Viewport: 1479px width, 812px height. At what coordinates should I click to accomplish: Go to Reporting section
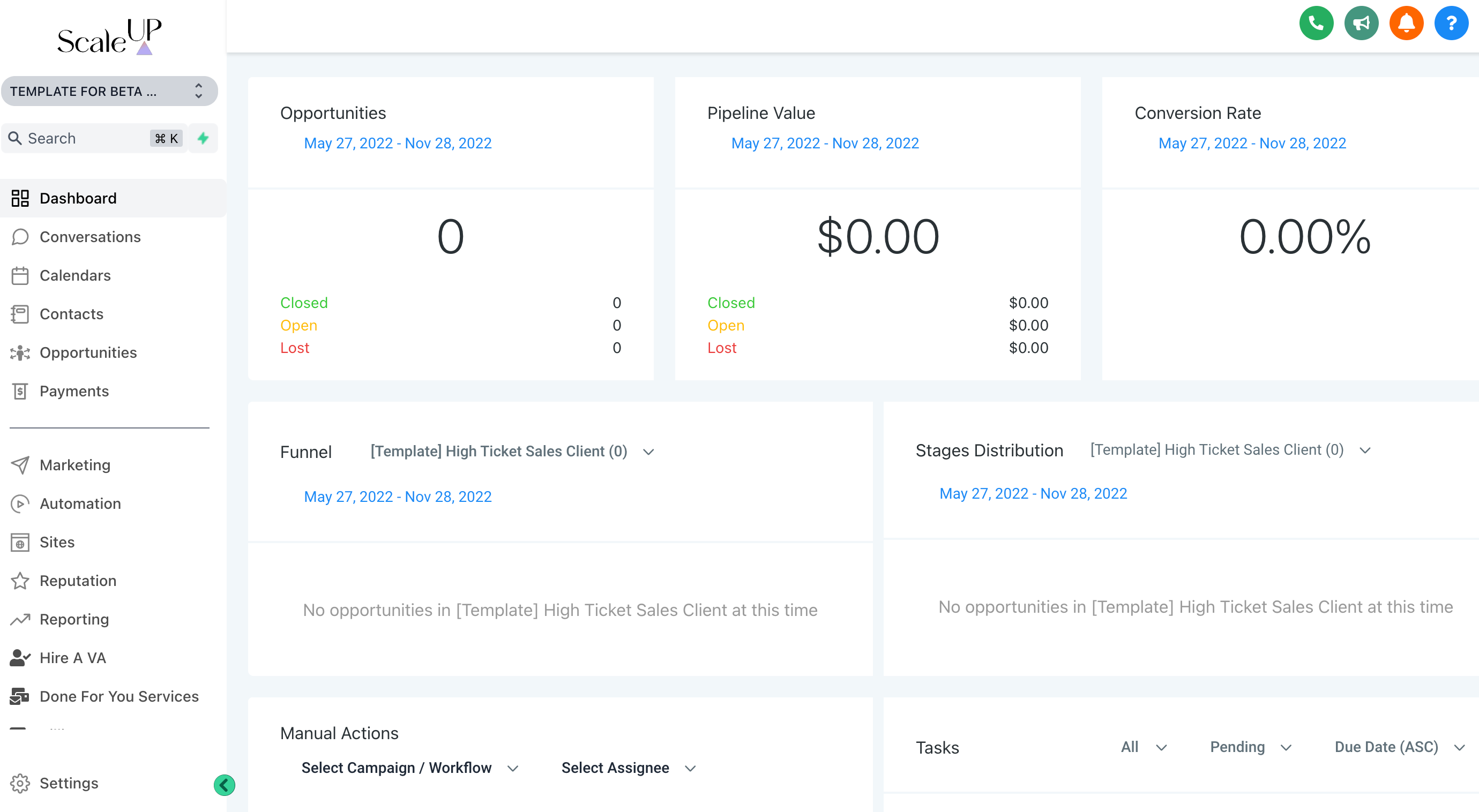[113, 619]
